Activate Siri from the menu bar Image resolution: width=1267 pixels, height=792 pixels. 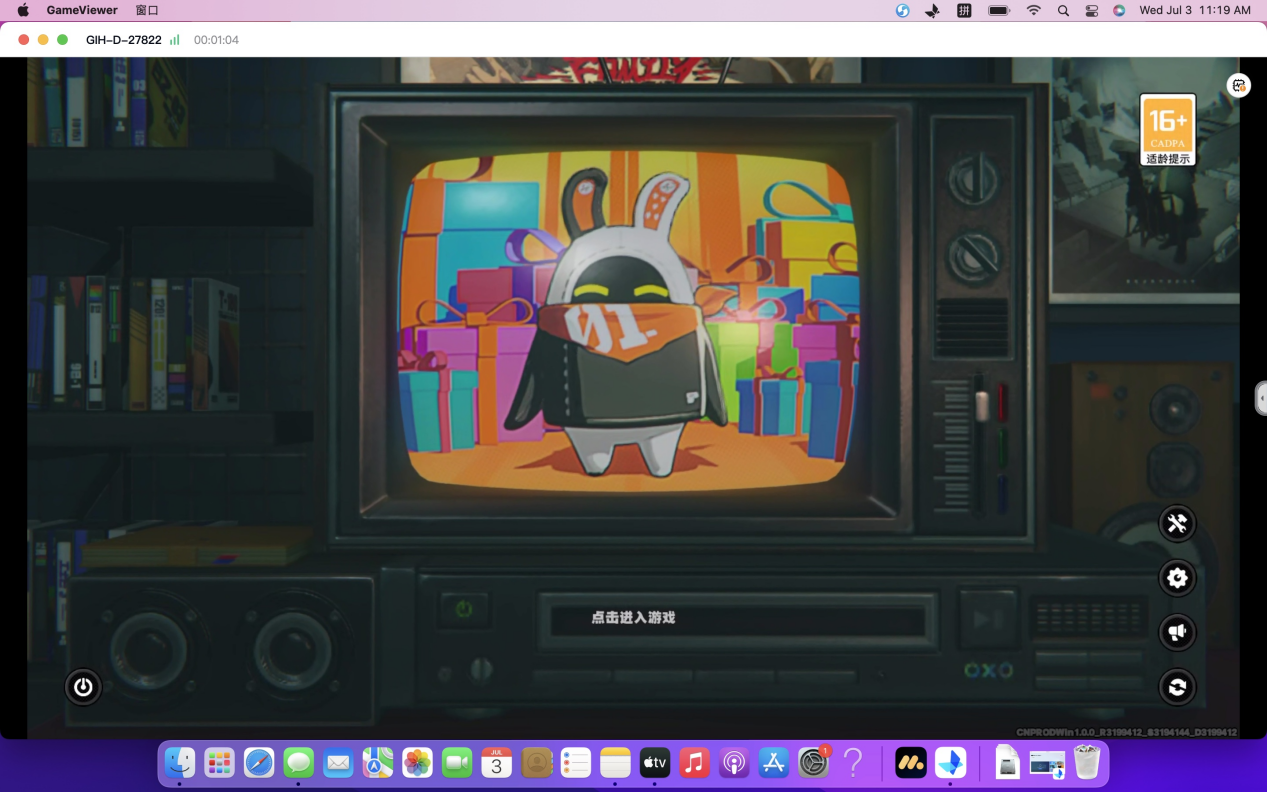1119,10
